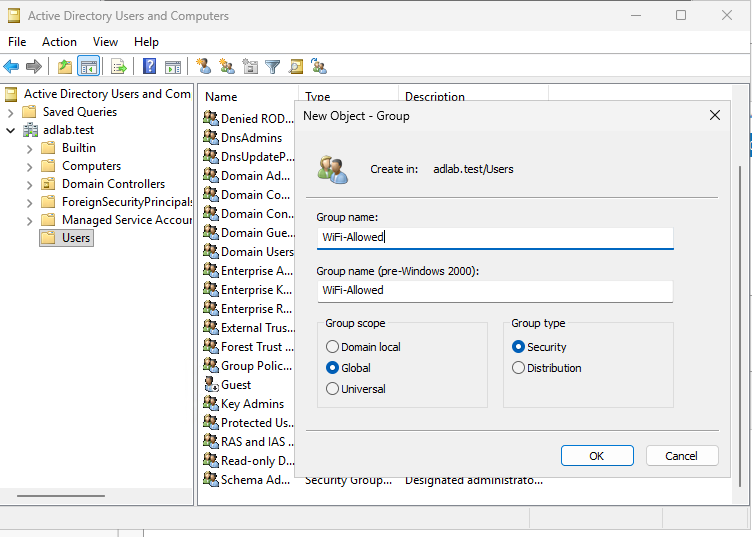
Task: Select Protected Us... group entry
Action: pyautogui.click(x=248, y=422)
